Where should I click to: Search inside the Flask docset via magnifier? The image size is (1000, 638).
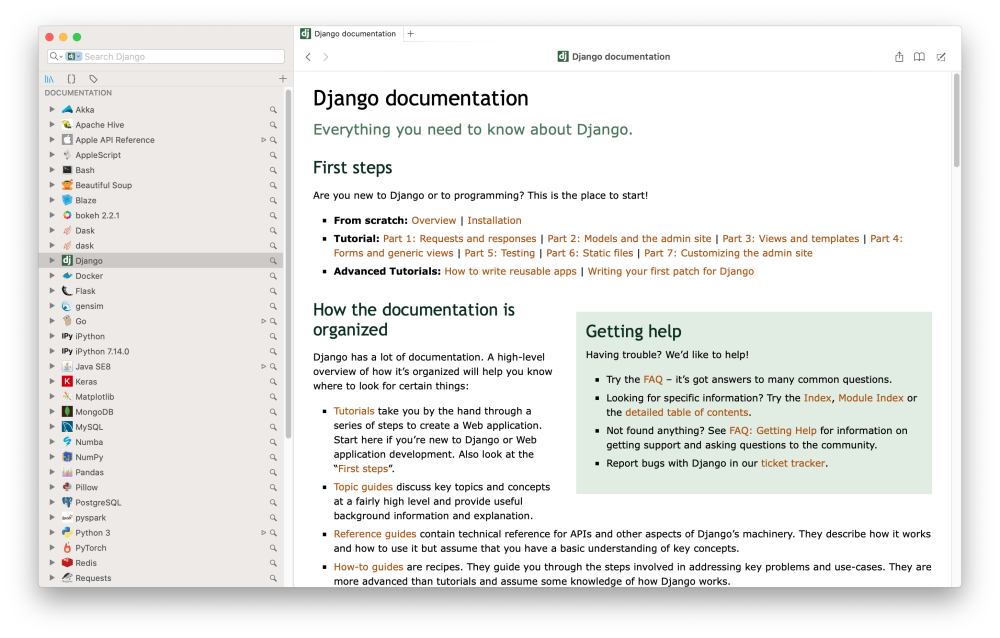coord(273,291)
